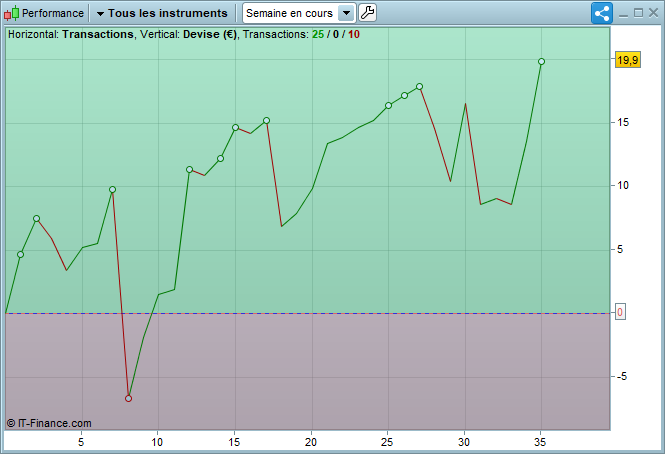The height and width of the screenshot is (454, 665).
Task: Select the lowest red data point at transaction 8
Action: pyautogui.click(x=129, y=398)
